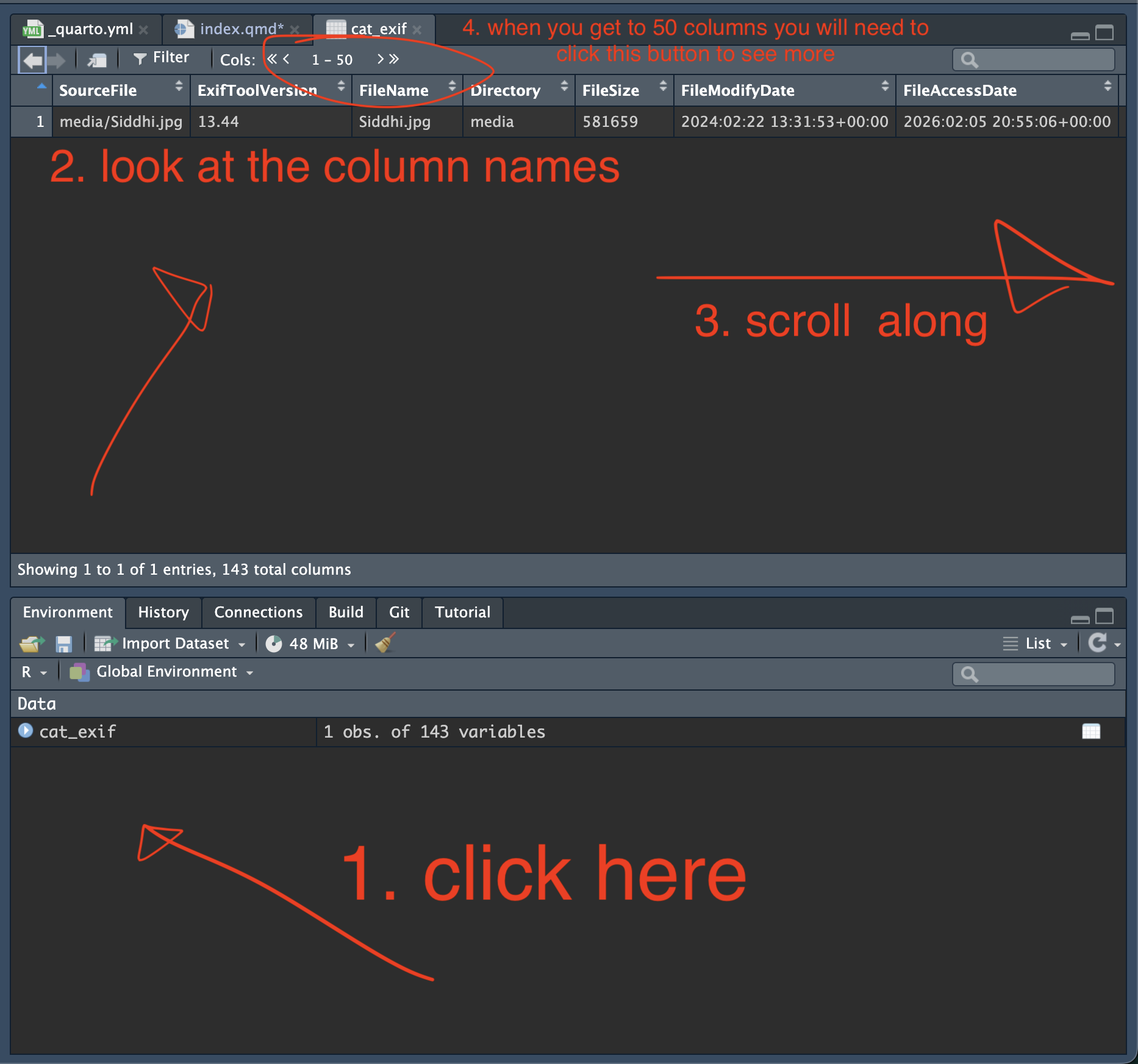The width and height of the screenshot is (1138, 1064).
Task: Open the Global Environment dropdown
Action: pyautogui.click(x=166, y=672)
